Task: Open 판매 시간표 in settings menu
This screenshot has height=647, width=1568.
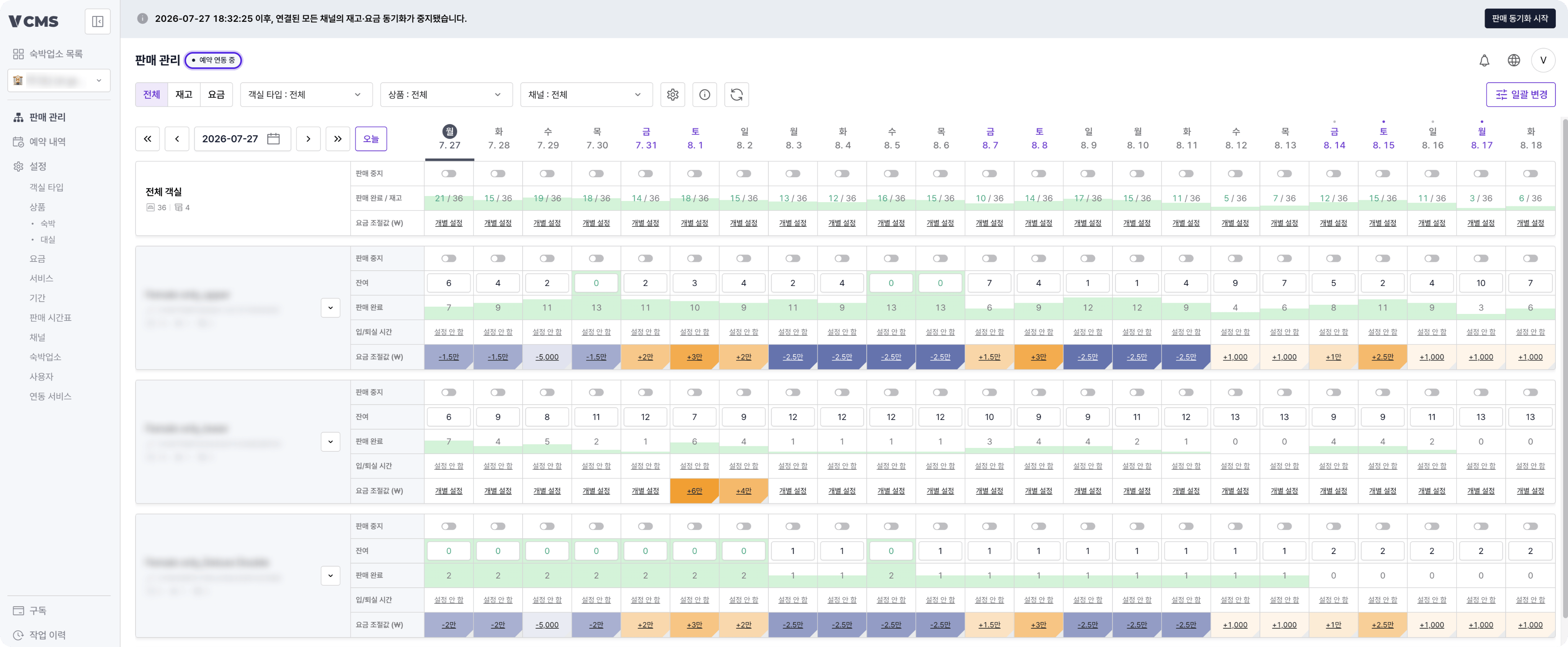Action: pos(51,318)
